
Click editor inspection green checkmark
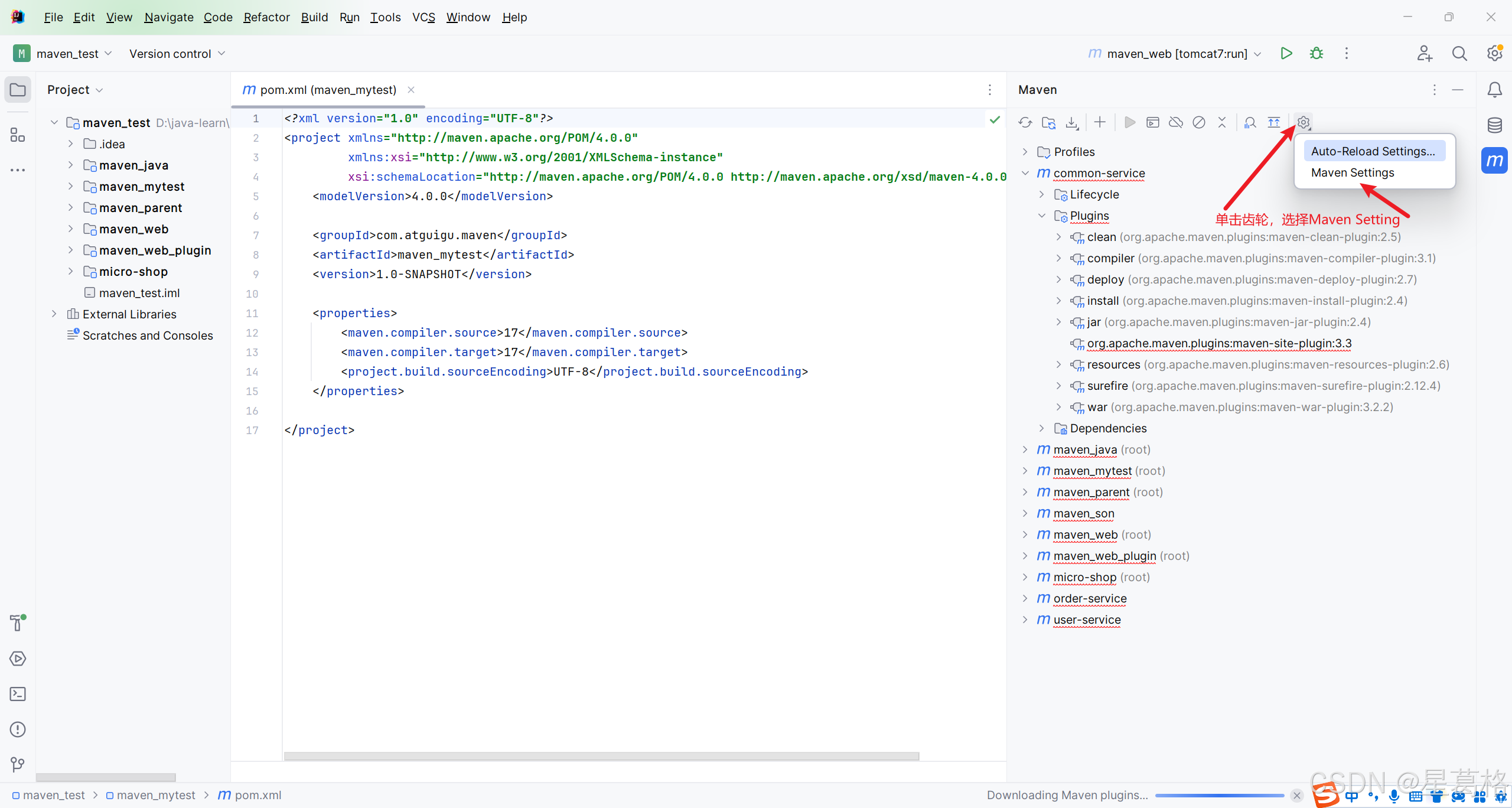tap(995, 119)
